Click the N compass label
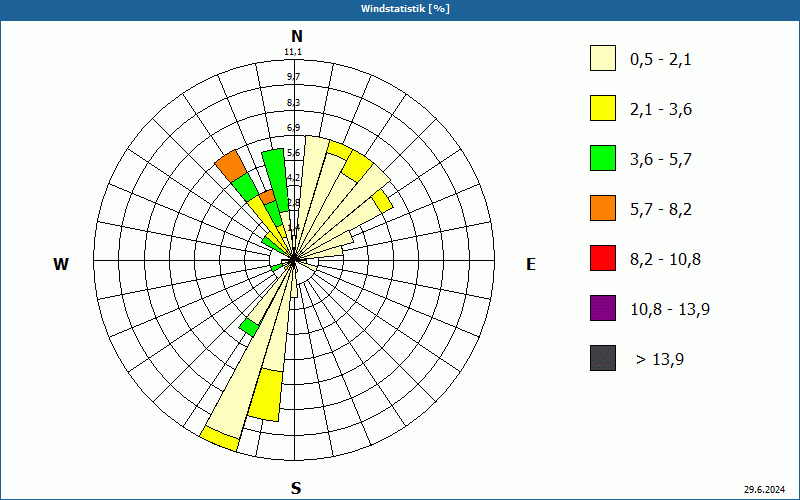 click(296, 36)
